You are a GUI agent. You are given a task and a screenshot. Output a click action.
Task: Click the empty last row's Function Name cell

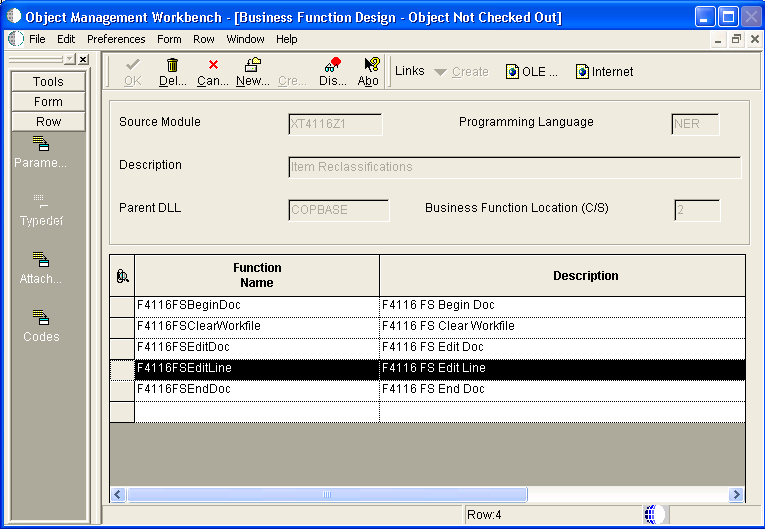(x=257, y=411)
